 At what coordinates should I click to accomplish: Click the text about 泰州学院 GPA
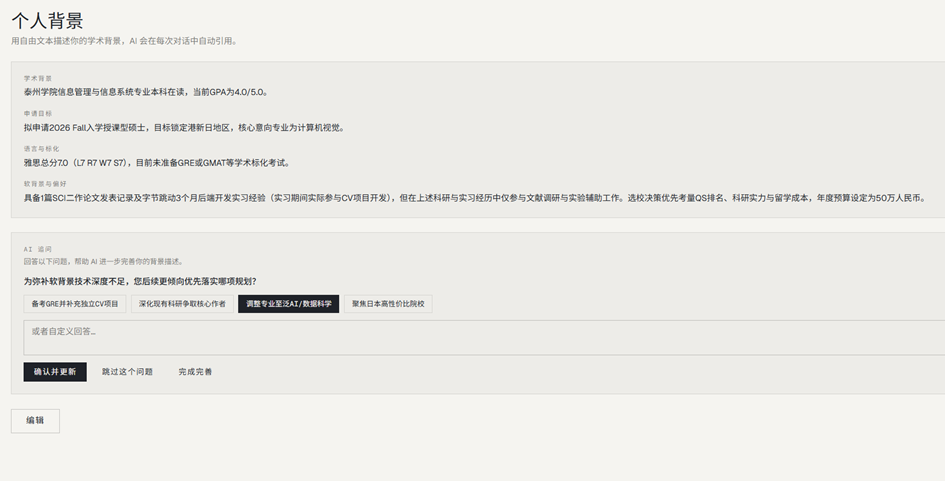pos(146,92)
